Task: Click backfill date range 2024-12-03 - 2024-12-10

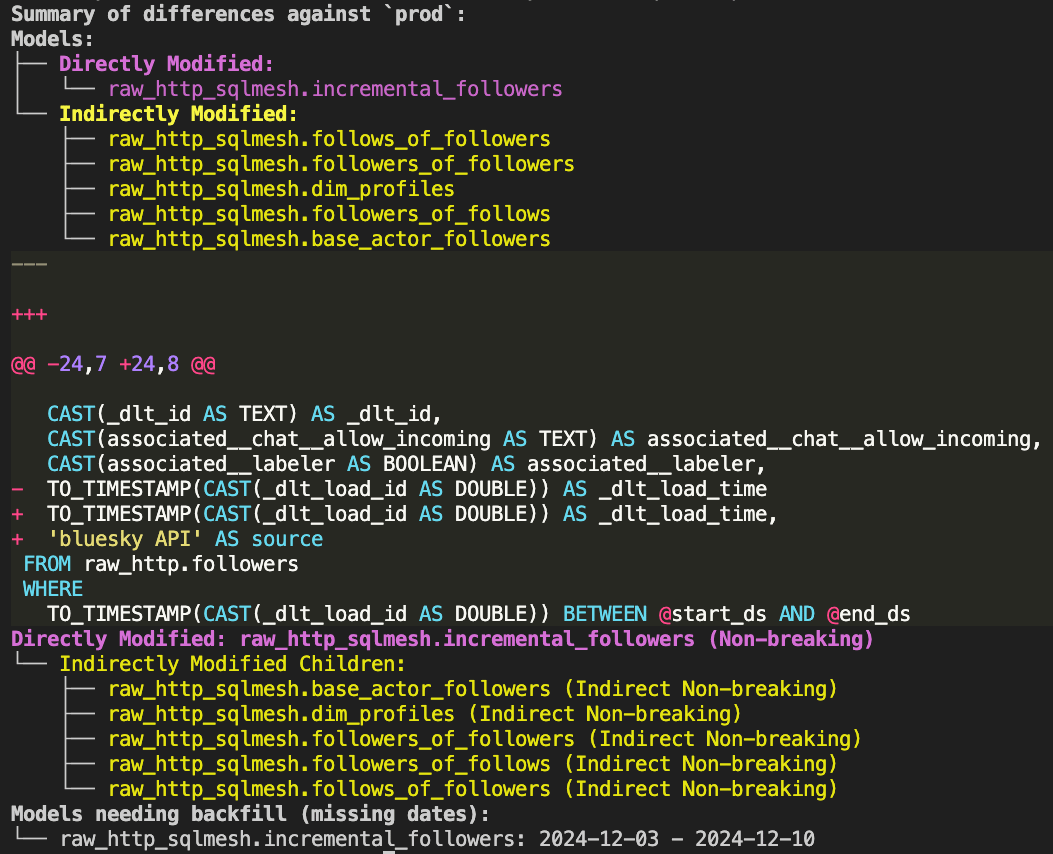Action: [677, 839]
